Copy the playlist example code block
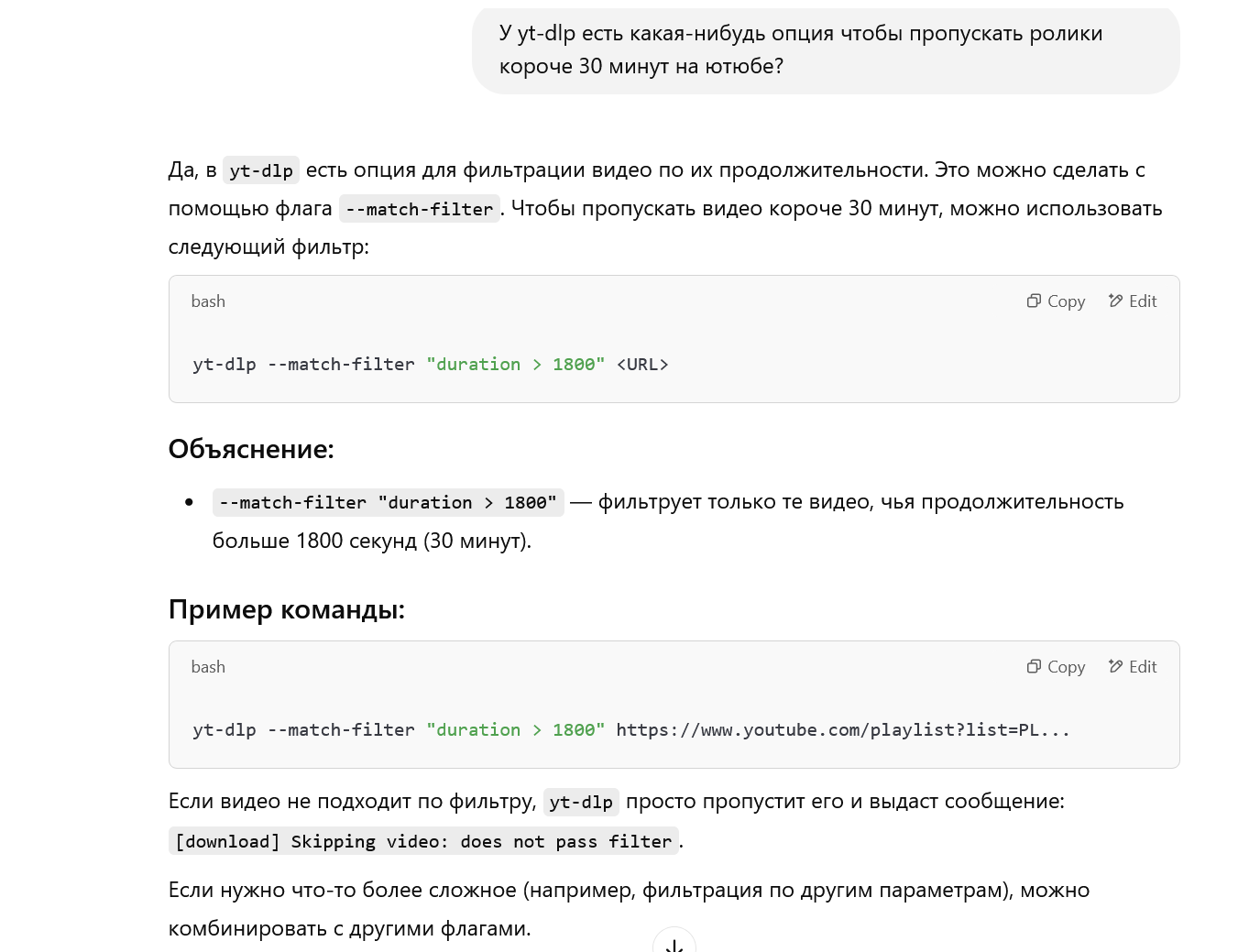Screen dimensions: 1260x952 [1056, 667]
